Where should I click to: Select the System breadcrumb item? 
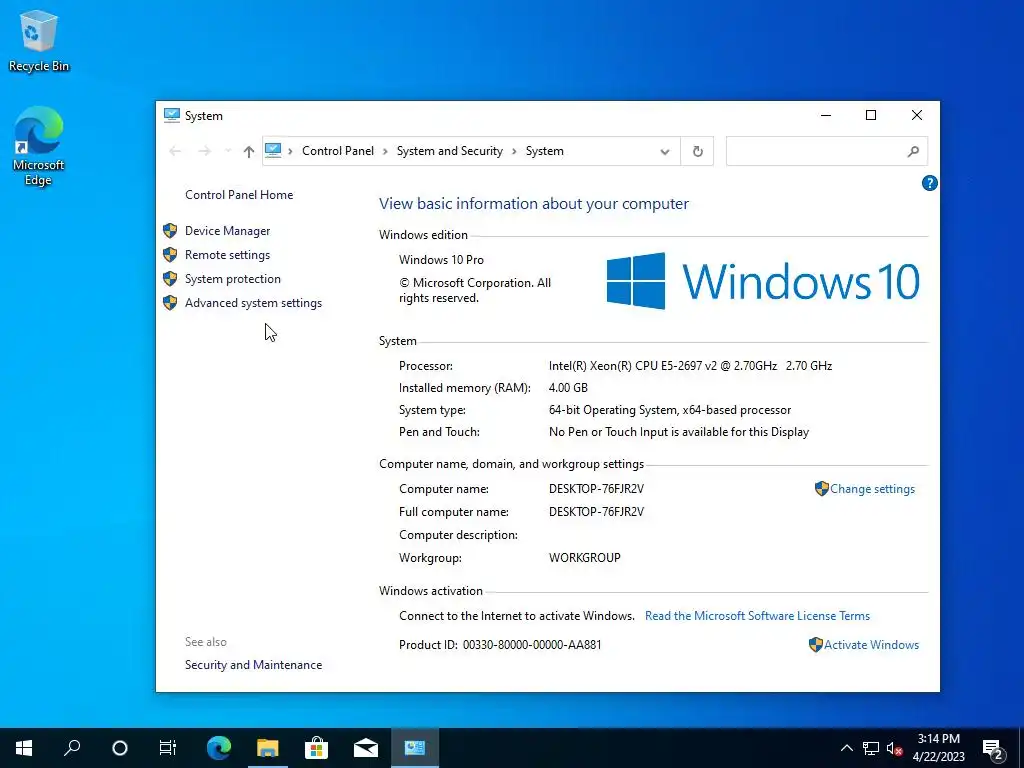[x=545, y=151]
